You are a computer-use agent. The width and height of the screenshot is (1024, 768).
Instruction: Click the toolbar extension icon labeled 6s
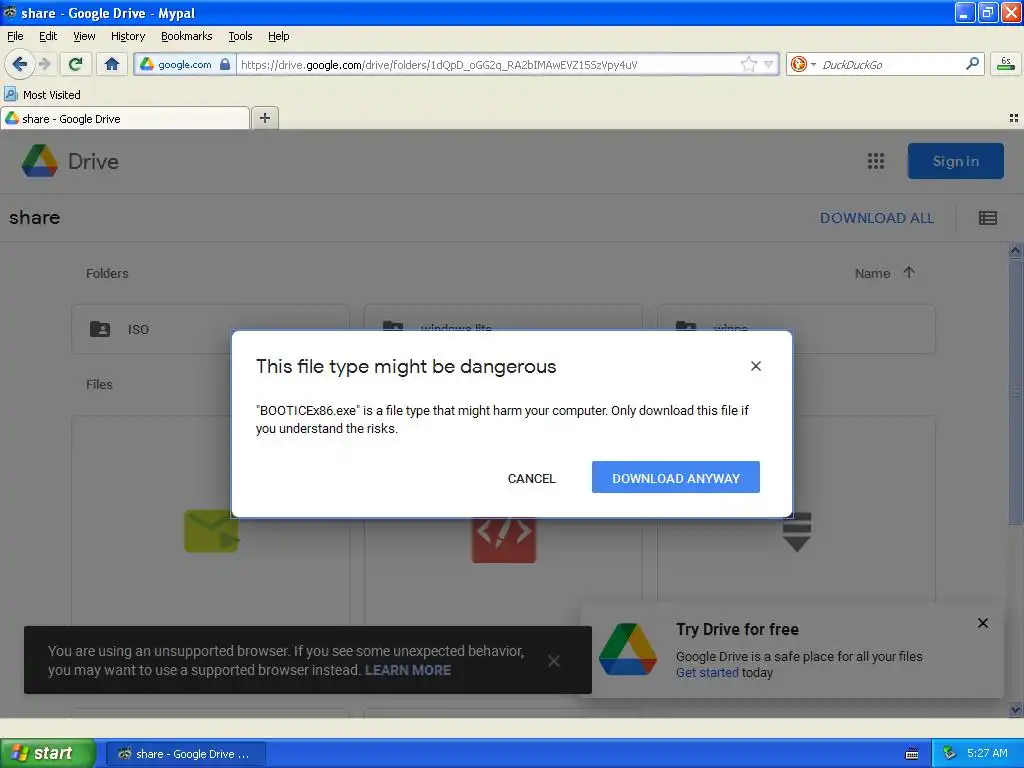[1006, 64]
